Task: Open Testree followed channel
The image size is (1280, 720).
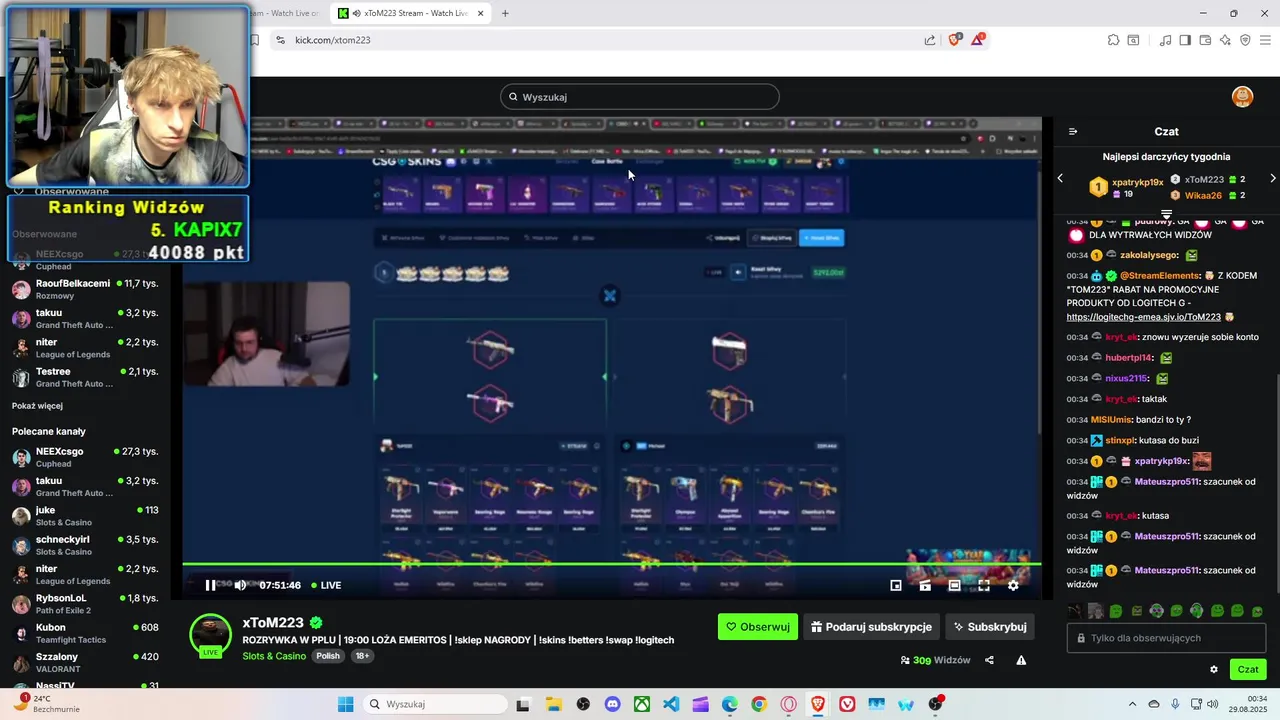Action: pyautogui.click(x=85, y=377)
